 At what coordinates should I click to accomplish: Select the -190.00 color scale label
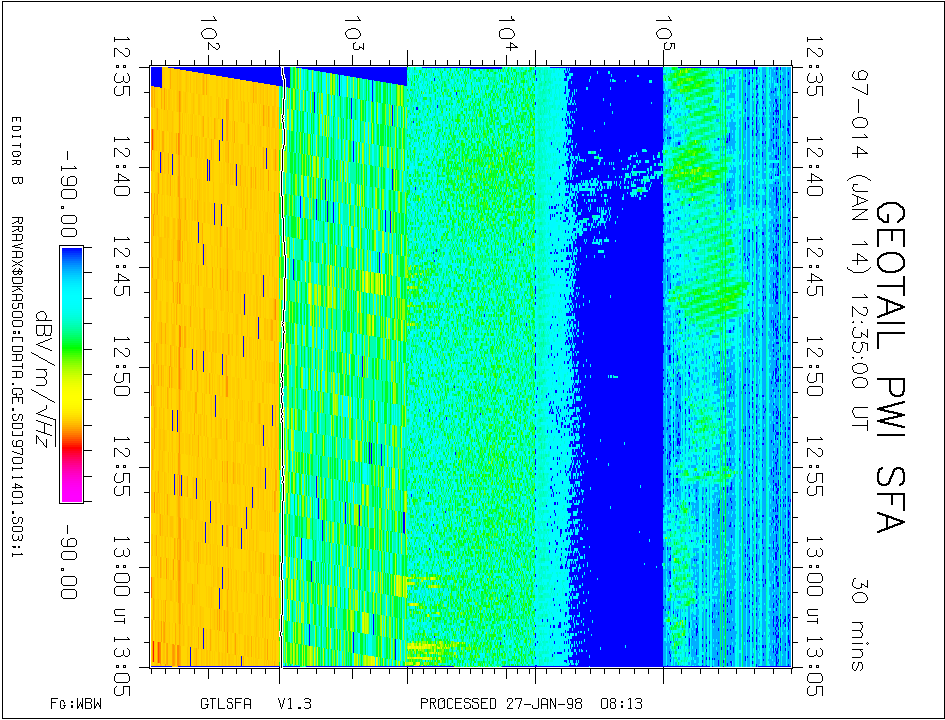coord(66,192)
